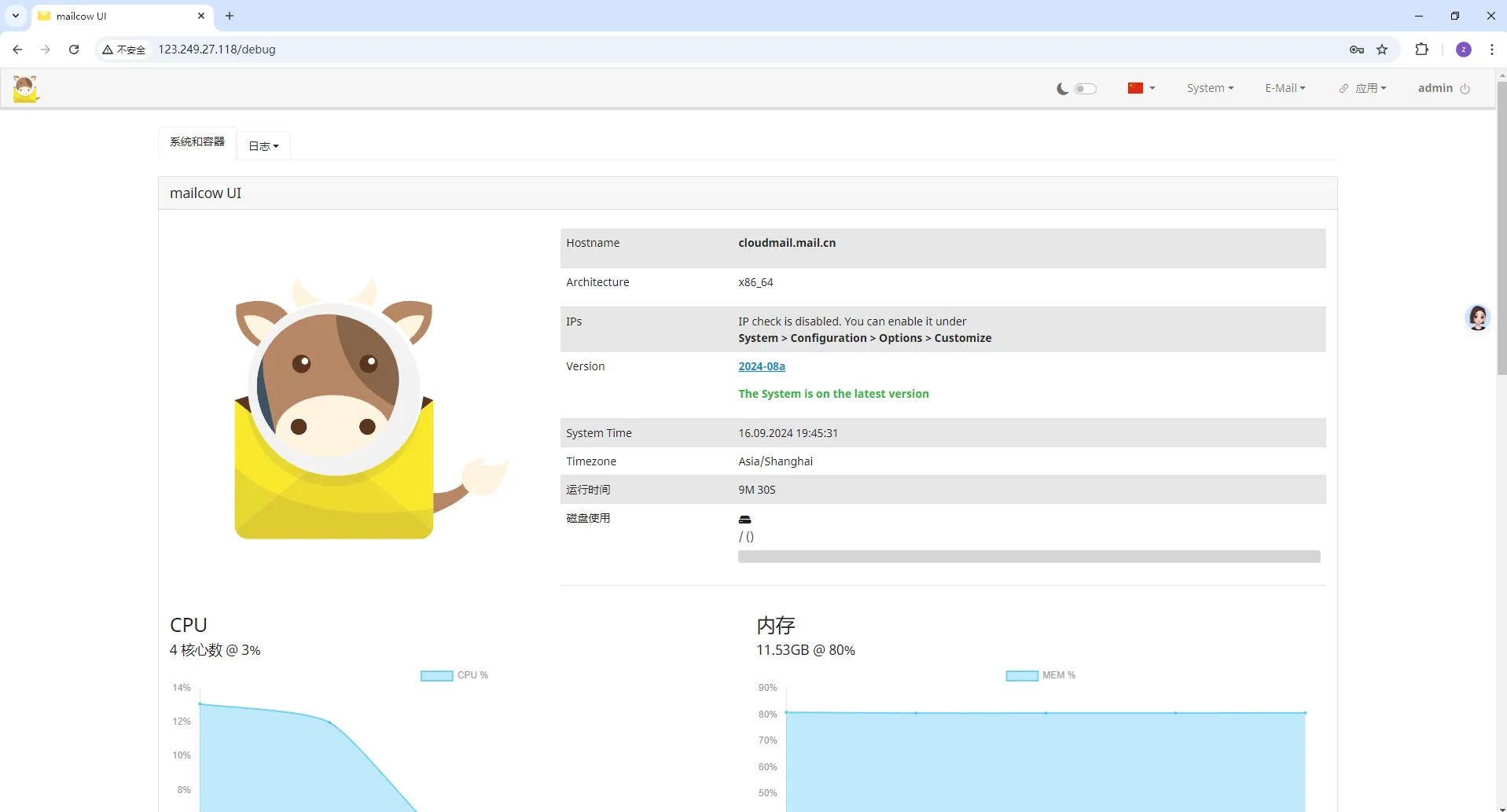Click the hostname cloudmail.mail.cn
Screen dimensions: 1507x812
click(x=787, y=243)
